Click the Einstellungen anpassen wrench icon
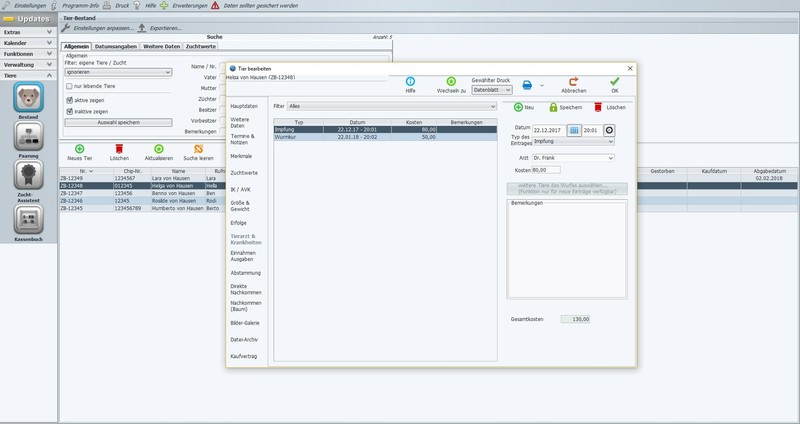This screenshot has height=424, width=800. (66, 28)
